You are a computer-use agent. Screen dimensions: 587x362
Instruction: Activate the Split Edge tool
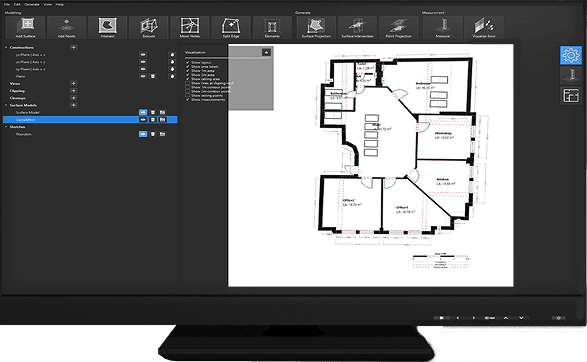[x=231, y=27]
